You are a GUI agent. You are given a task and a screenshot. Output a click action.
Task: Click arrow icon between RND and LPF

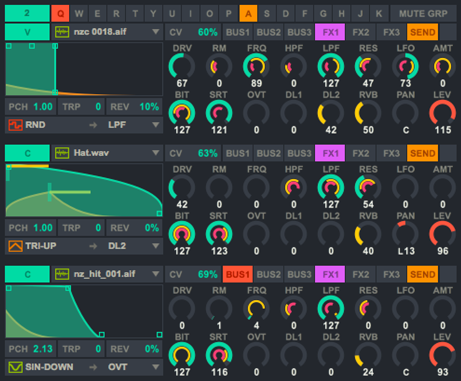93,125
